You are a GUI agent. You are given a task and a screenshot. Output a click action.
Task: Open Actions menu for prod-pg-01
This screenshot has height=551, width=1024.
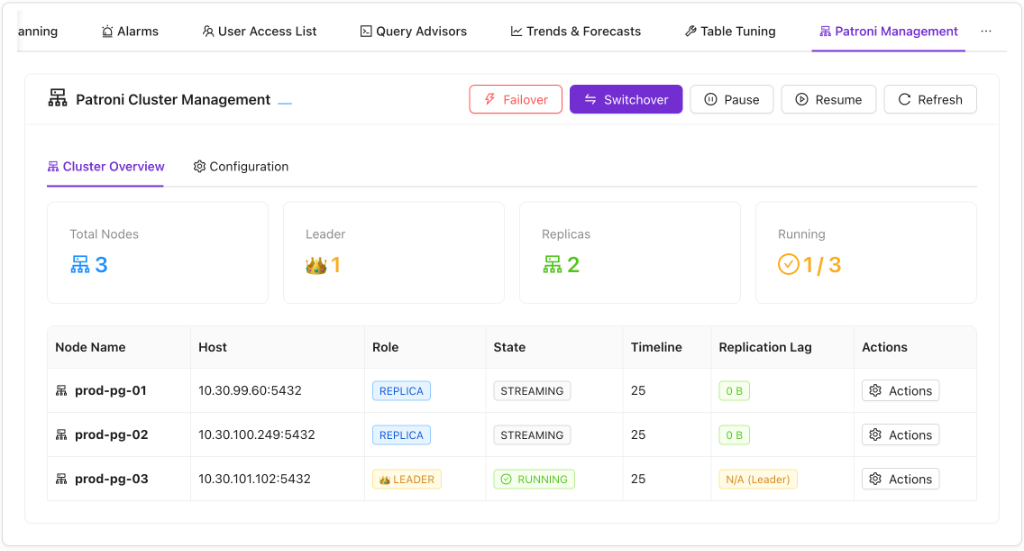tap(900, 390)
